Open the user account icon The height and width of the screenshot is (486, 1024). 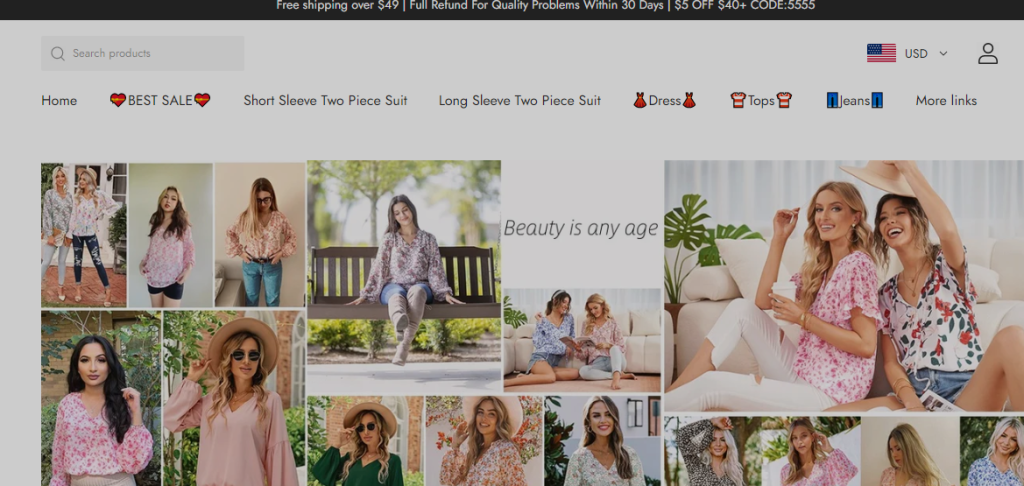click(987, 54)
